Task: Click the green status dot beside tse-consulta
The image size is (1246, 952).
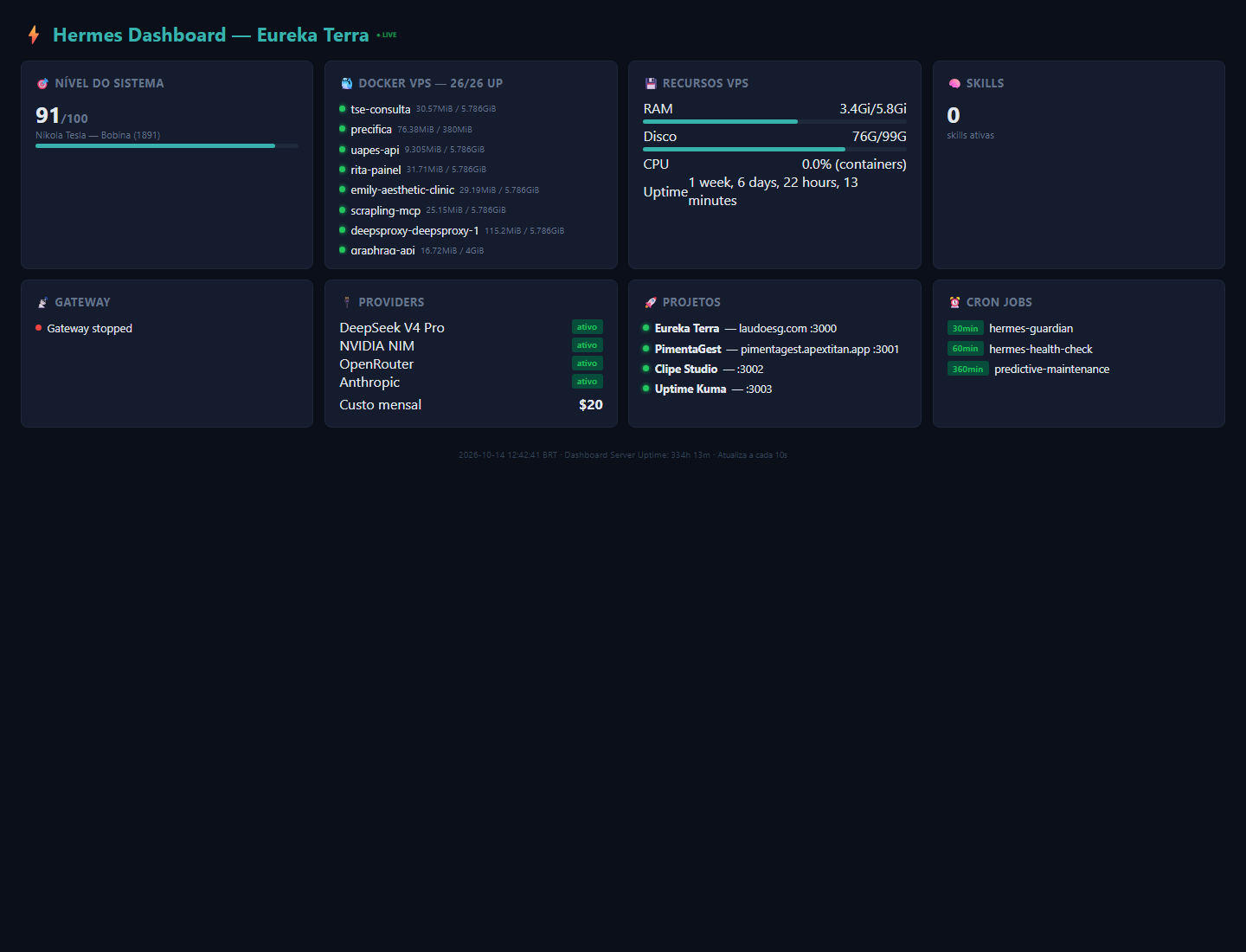Action: 343,109
